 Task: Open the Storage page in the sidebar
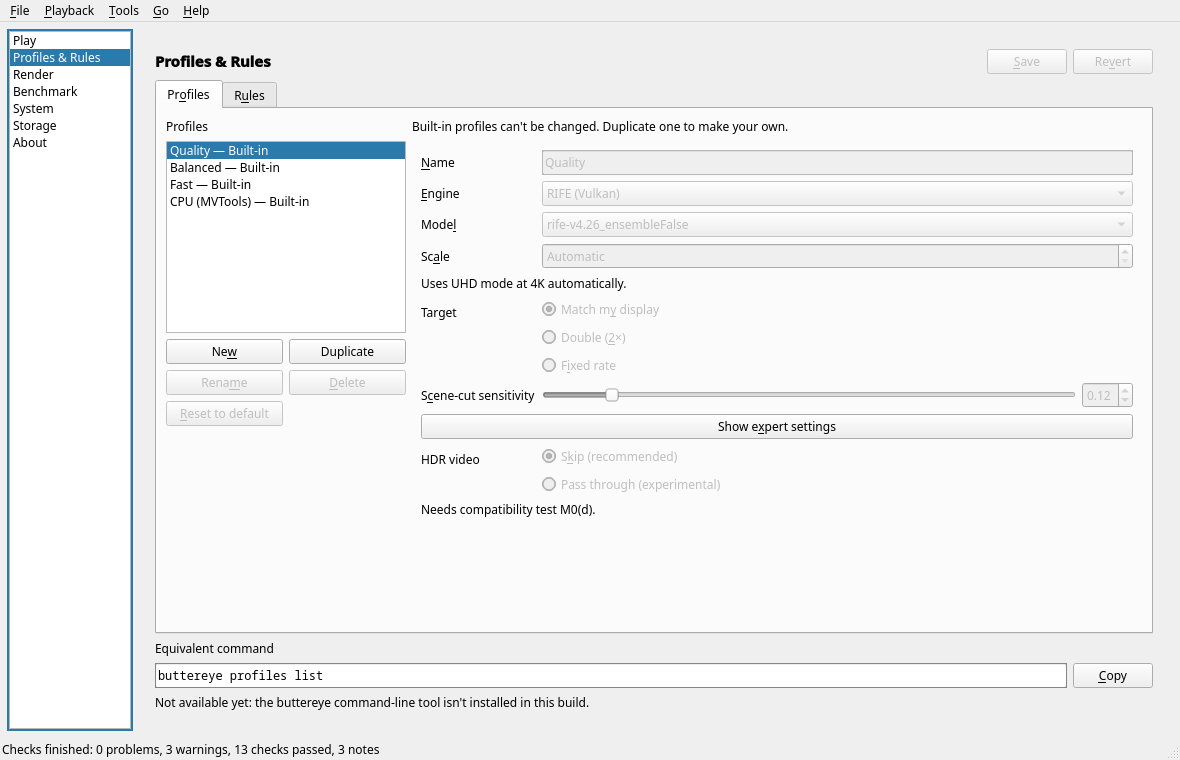70,126
